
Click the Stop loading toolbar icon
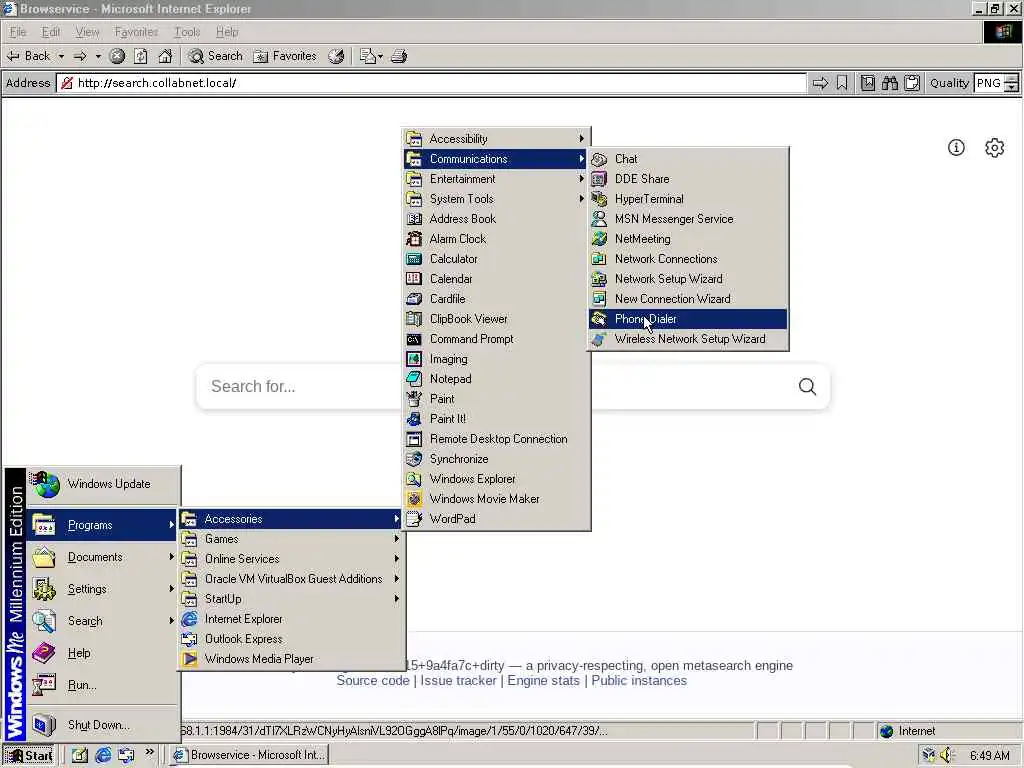point(117,56)
